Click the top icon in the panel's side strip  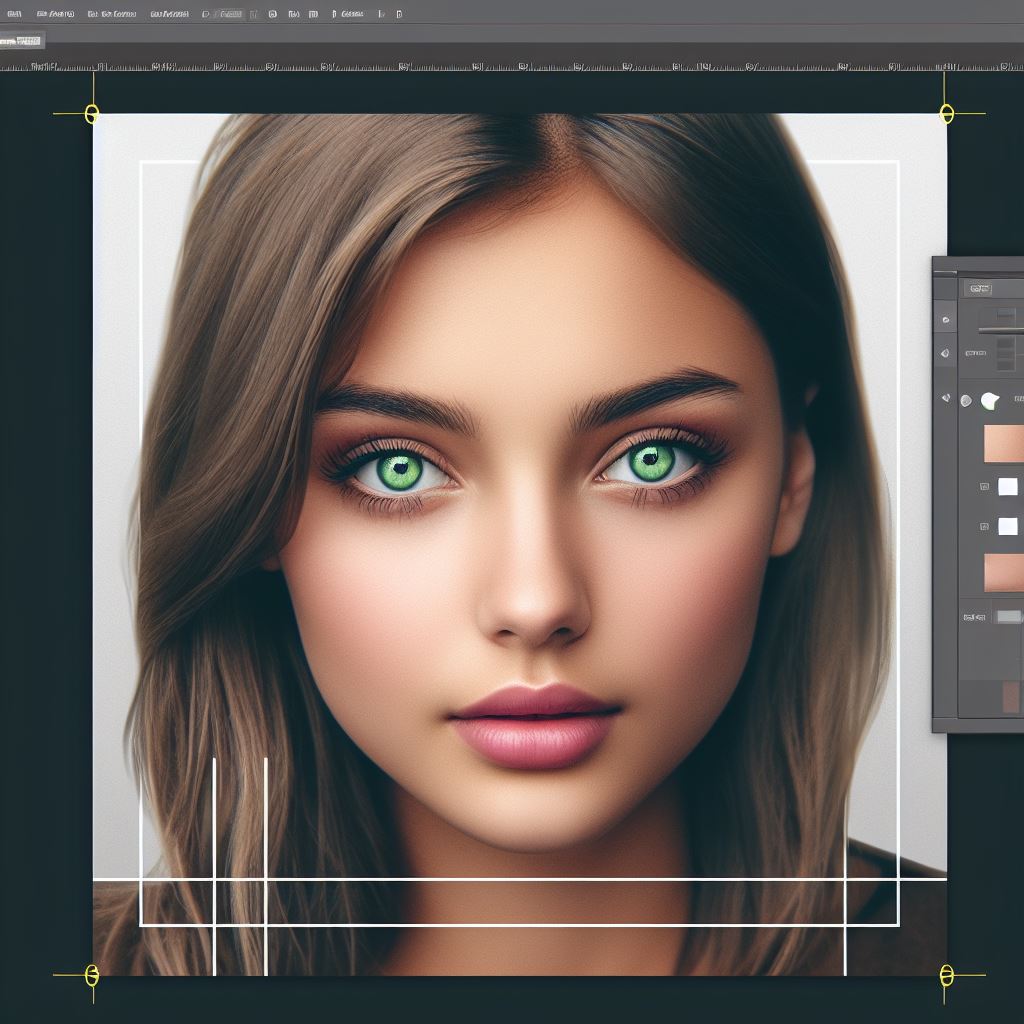click(946, 321)
